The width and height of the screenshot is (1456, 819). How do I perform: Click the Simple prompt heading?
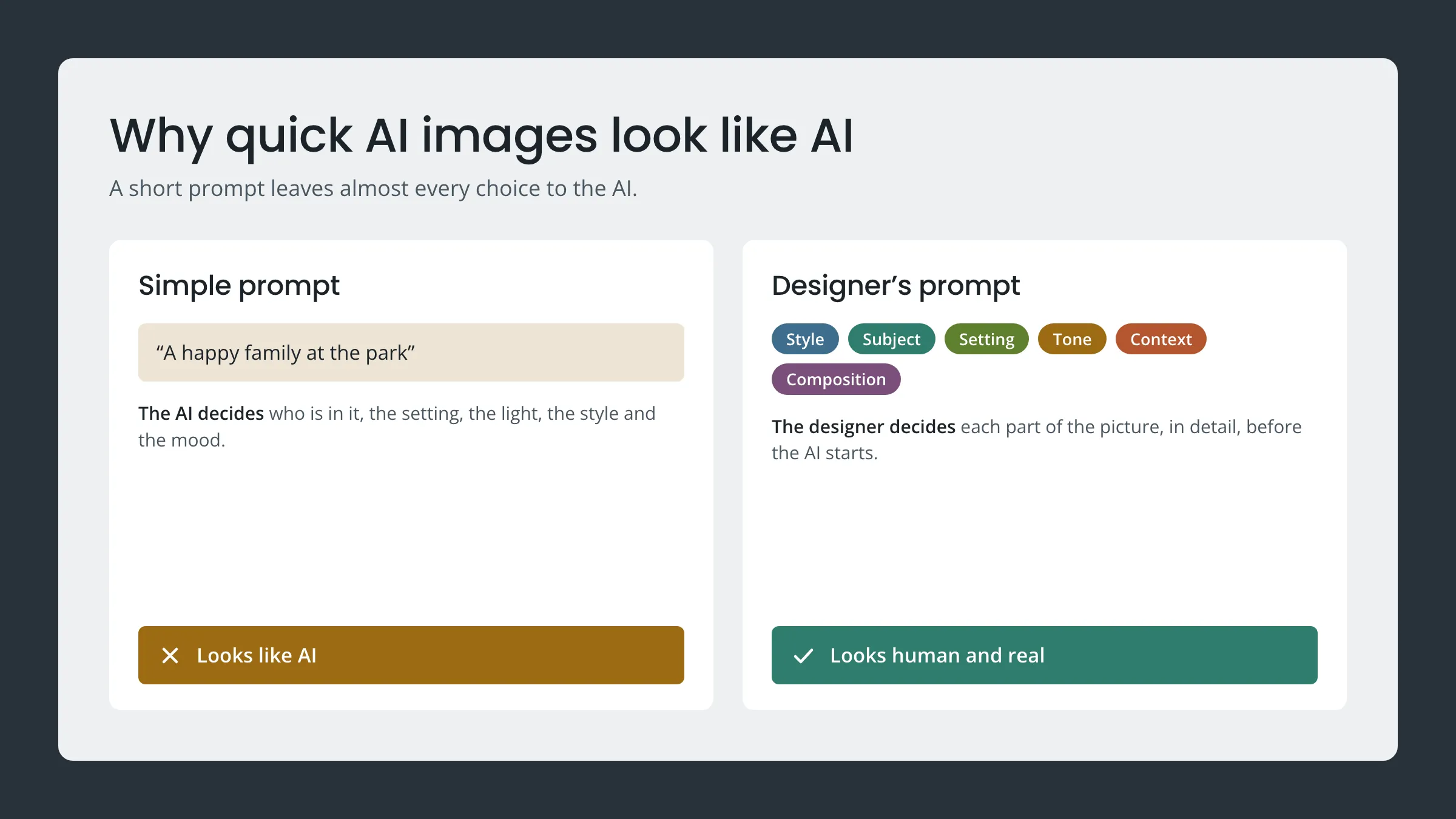[239, 286]
